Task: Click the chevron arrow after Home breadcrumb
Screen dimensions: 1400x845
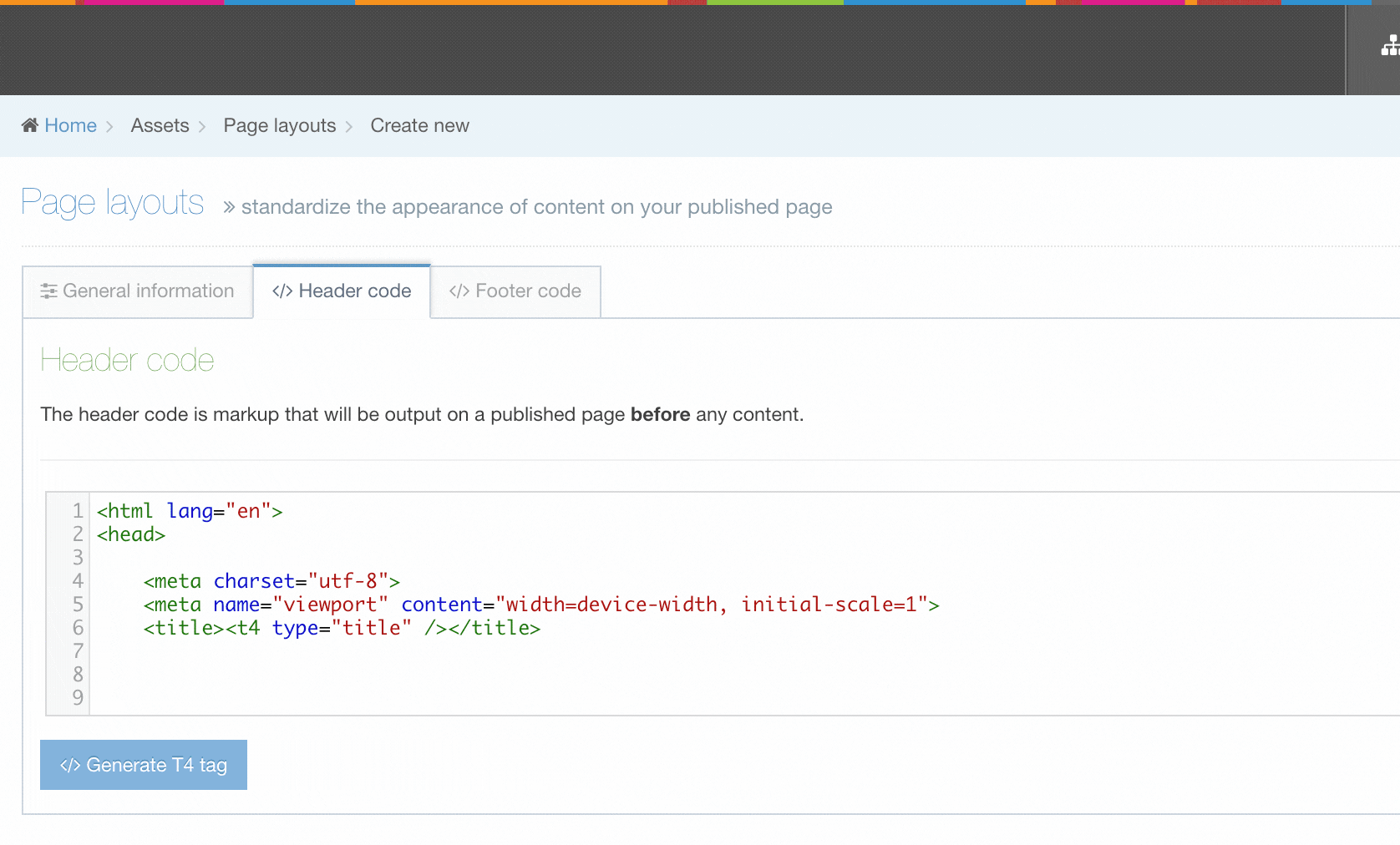Action: tap(109, 127)
